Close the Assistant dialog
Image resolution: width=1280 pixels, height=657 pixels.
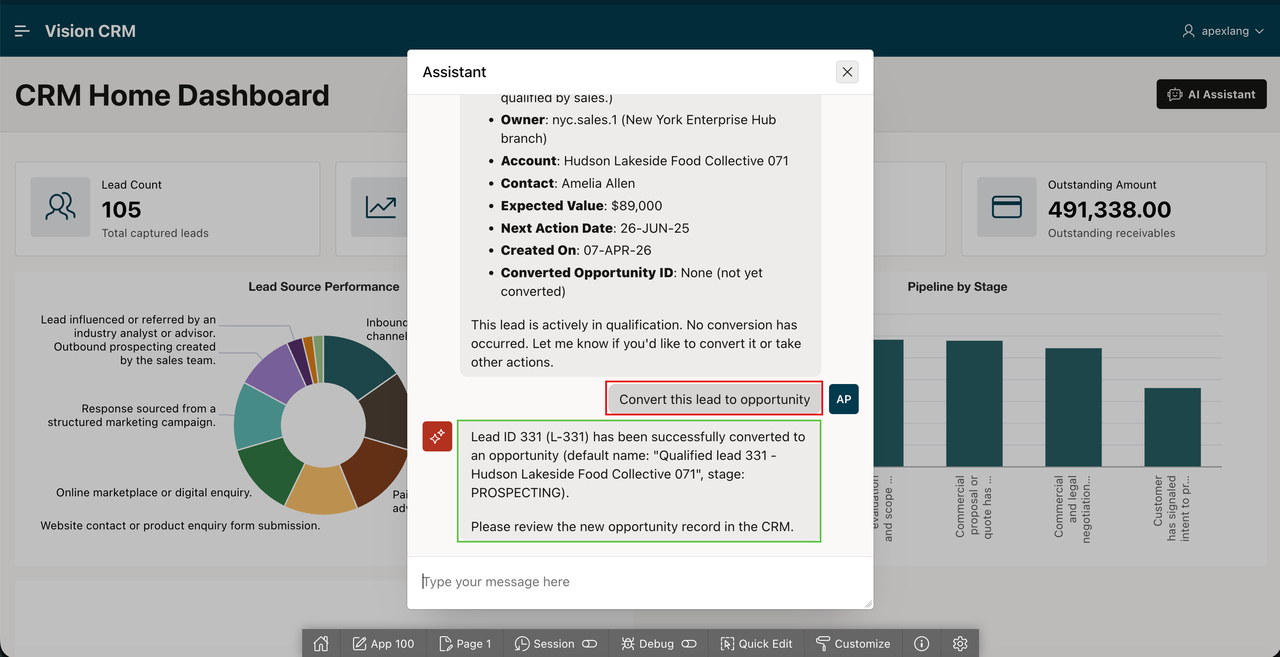847,72
